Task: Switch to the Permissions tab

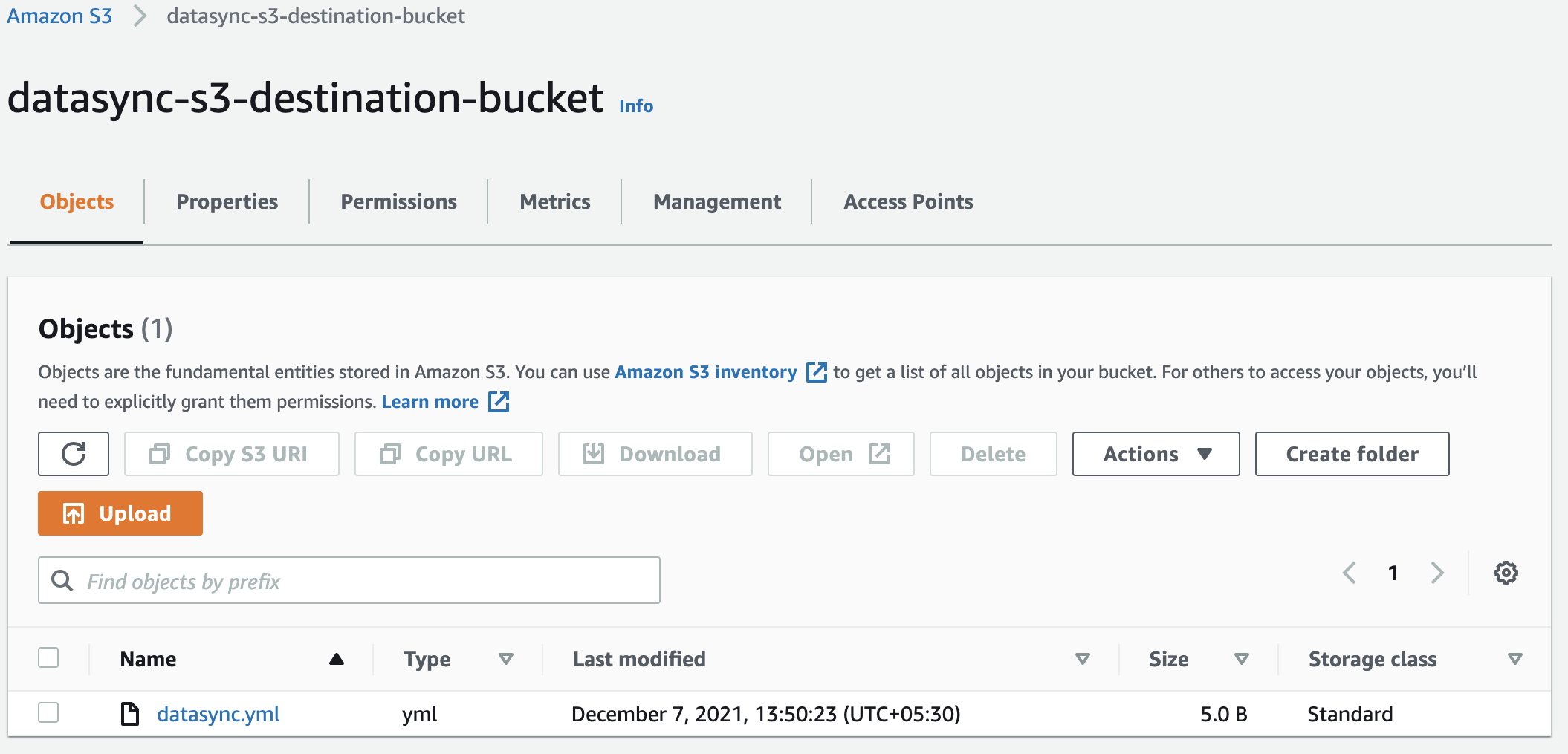Action: [398, 201]
